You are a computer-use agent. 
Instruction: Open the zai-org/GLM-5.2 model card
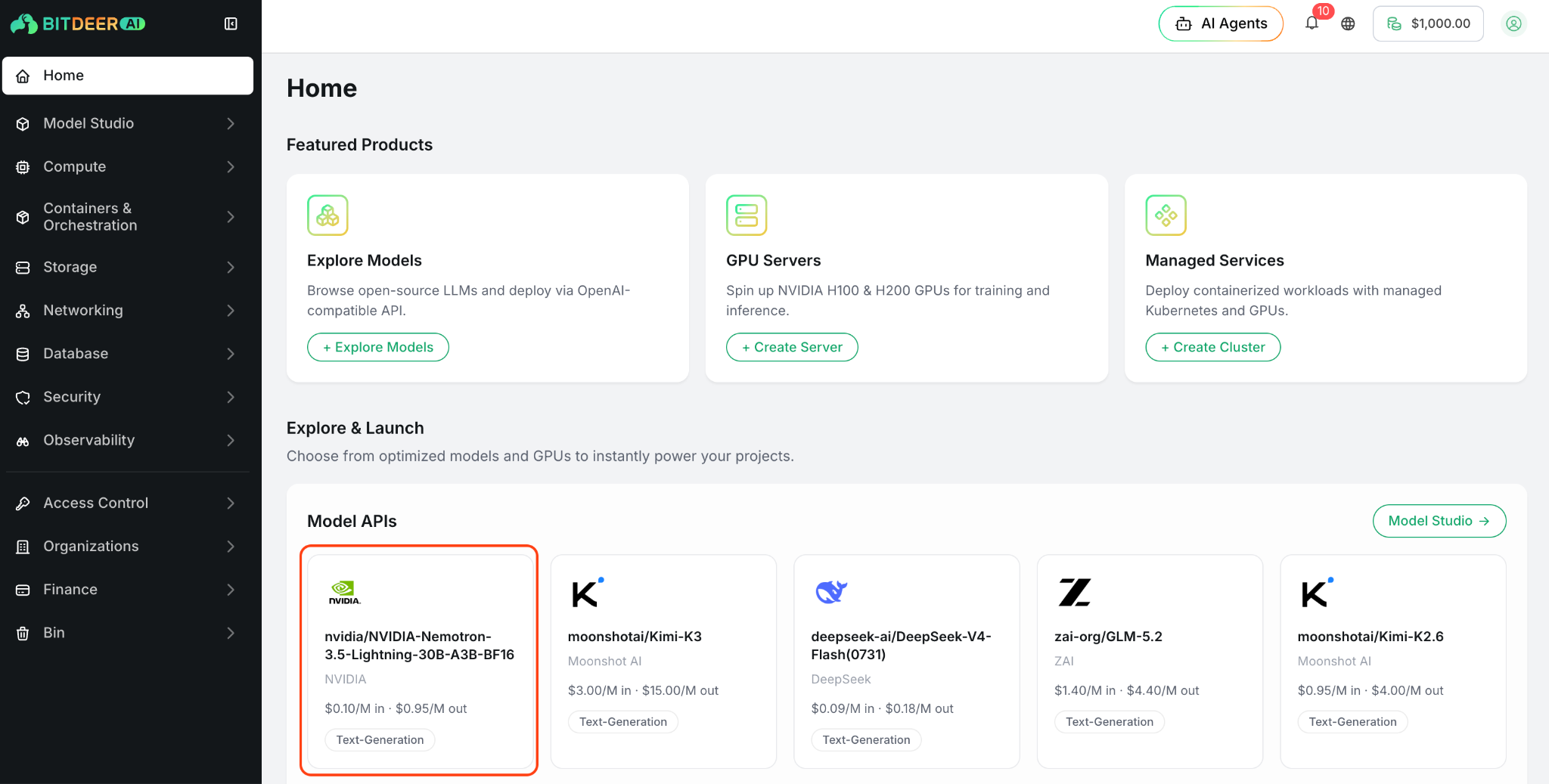(x=1150, y=662)
